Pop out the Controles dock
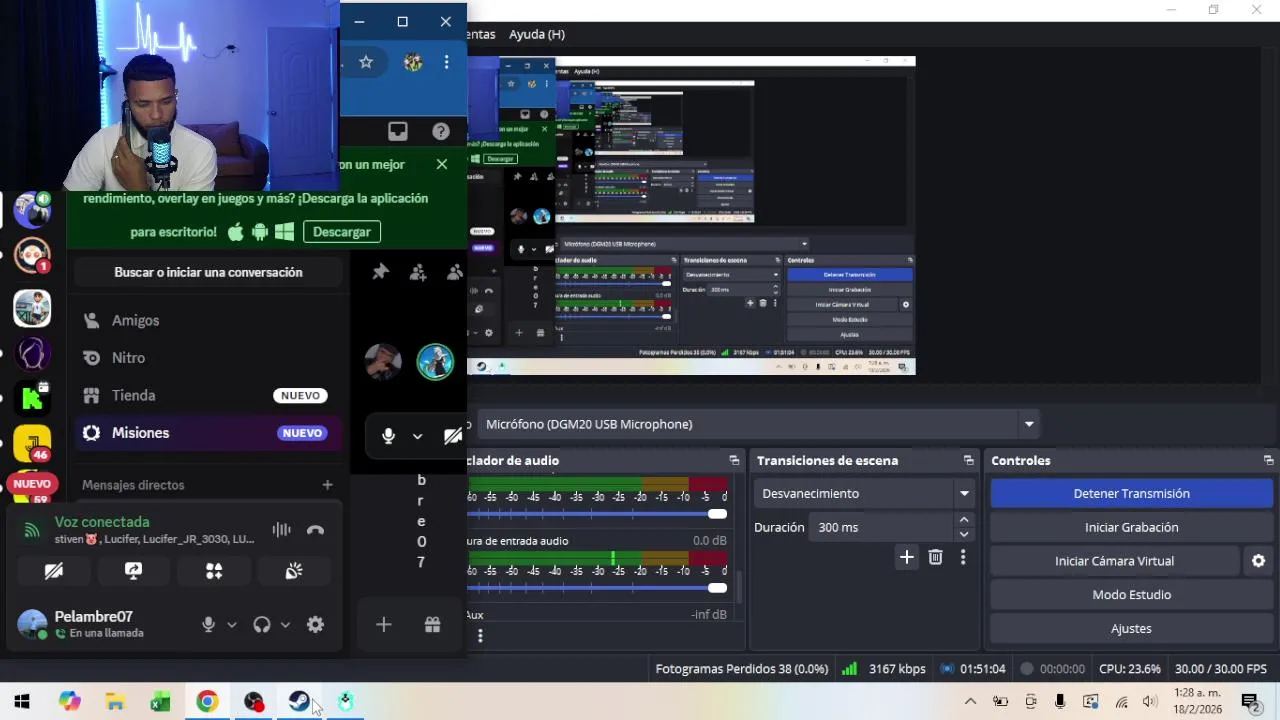 click(1268, 461)
